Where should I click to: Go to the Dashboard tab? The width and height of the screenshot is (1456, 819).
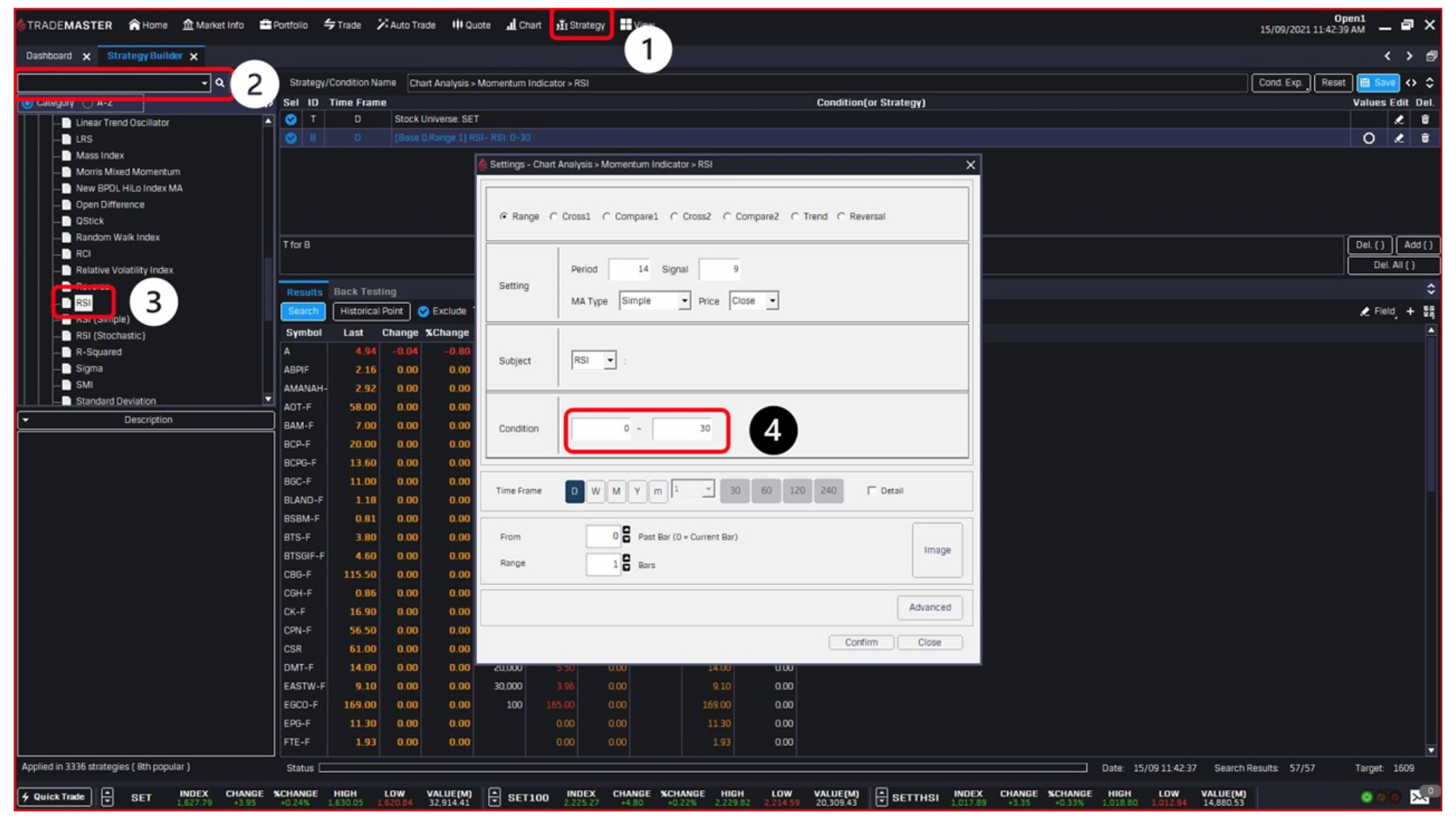coord(49,55)
